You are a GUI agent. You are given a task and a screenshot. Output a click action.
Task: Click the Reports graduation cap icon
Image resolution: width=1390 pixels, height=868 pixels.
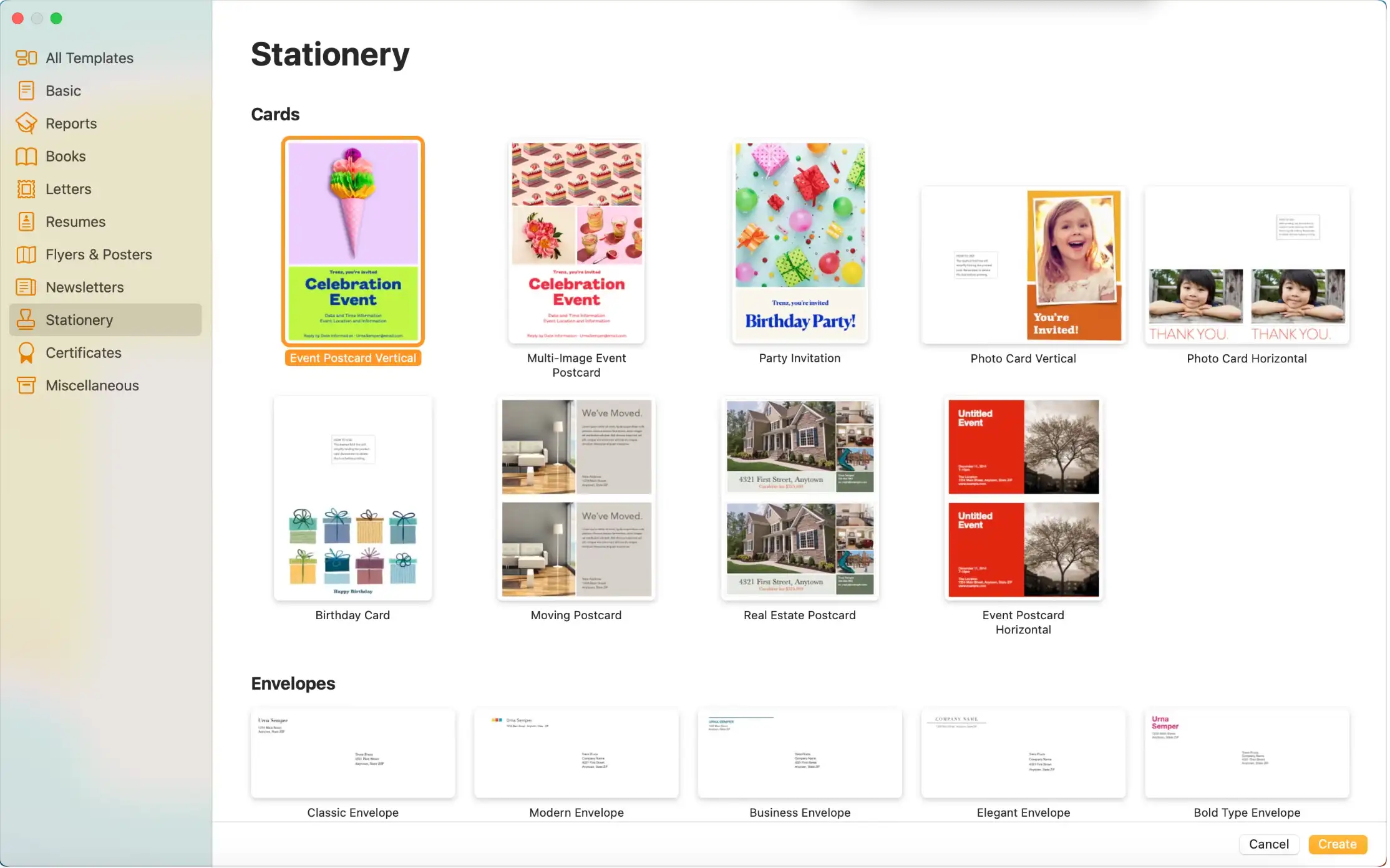coord(26,123)
